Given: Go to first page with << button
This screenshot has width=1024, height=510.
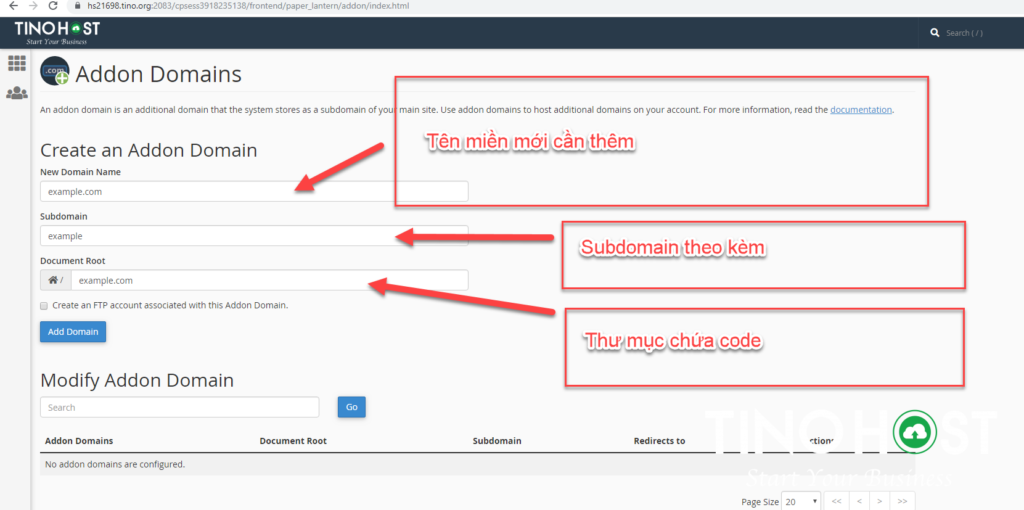Looking at the screenshot, I should pyautogui.click(x=836, y=501).
